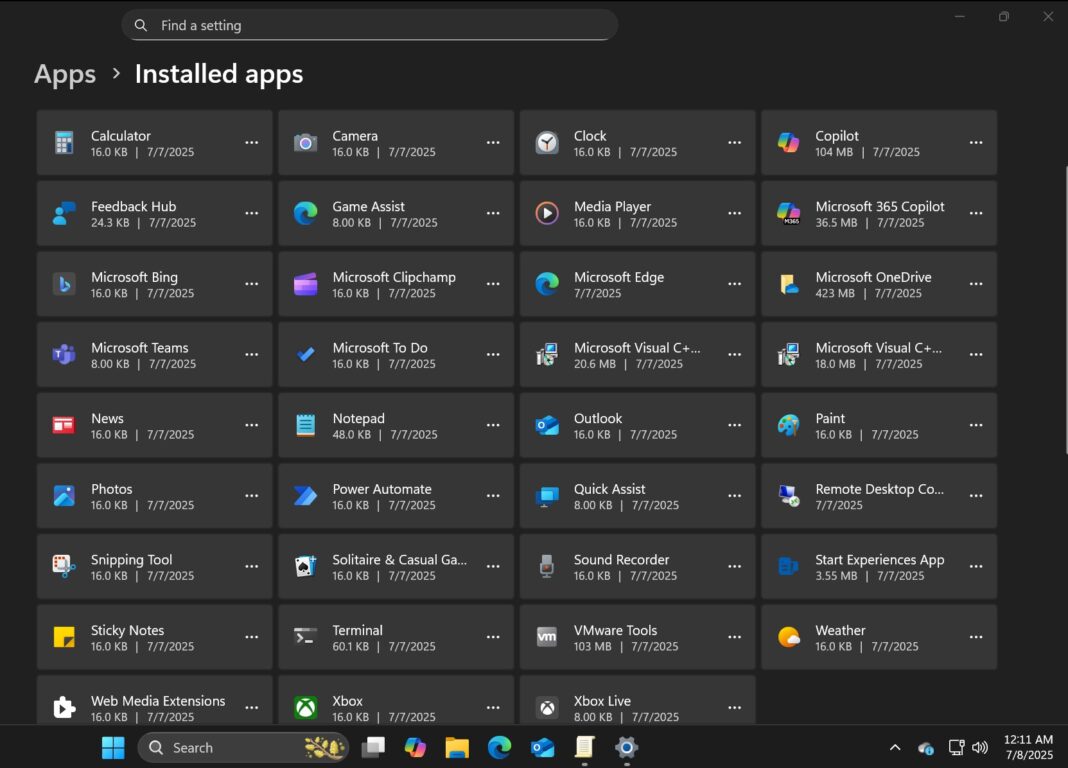1068x768 pixels.
Task: Open the options menu for Calculator
Action: [252, 142]
